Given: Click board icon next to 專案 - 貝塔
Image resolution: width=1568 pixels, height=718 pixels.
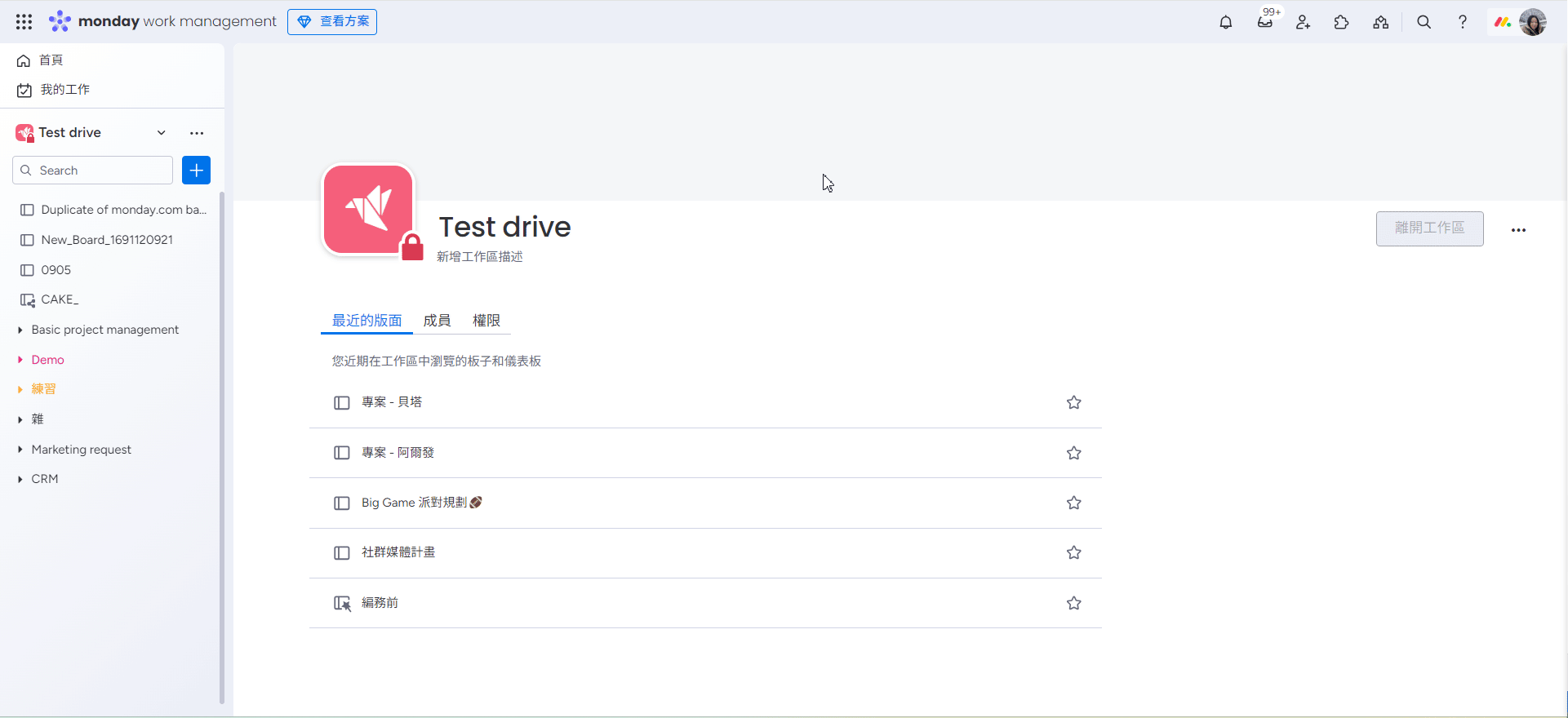Looking at the screenshot, I should (x=342, y=403).
